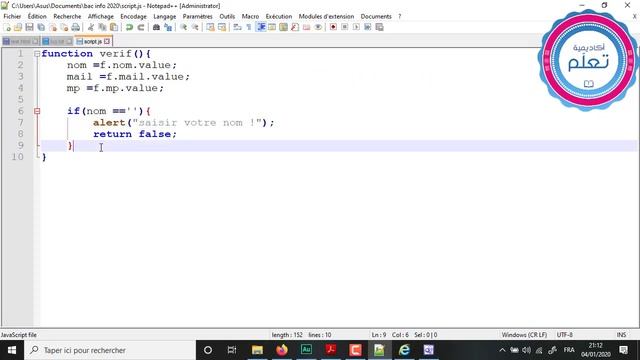Save the current file via toolbar
640x360 pixels.
click(29, 27)
